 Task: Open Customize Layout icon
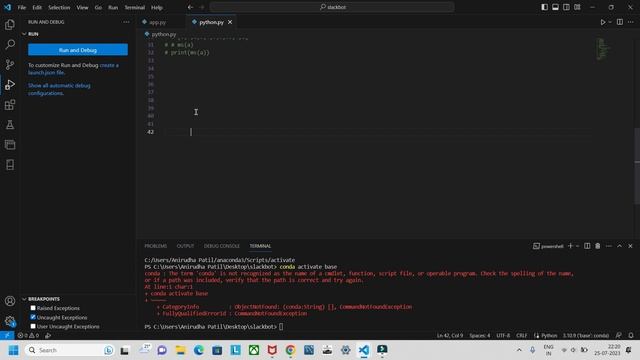578,7
